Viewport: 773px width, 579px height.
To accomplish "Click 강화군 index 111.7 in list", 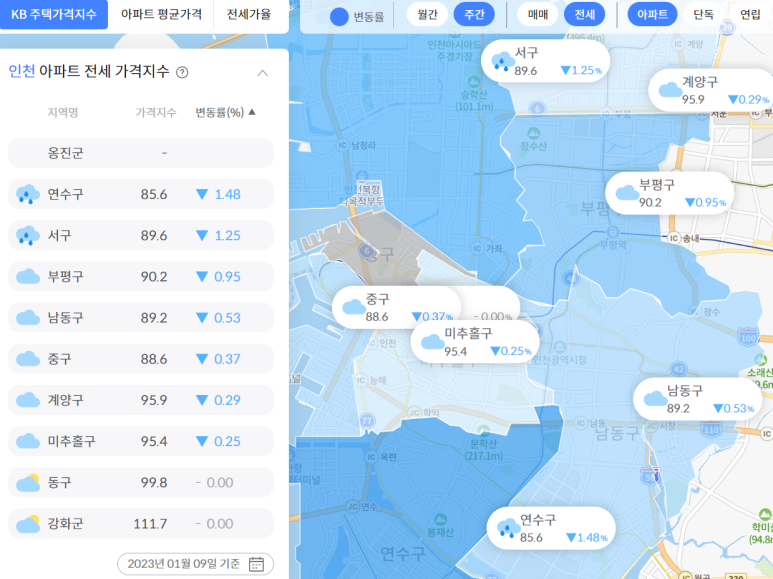I will click(150, 524).
